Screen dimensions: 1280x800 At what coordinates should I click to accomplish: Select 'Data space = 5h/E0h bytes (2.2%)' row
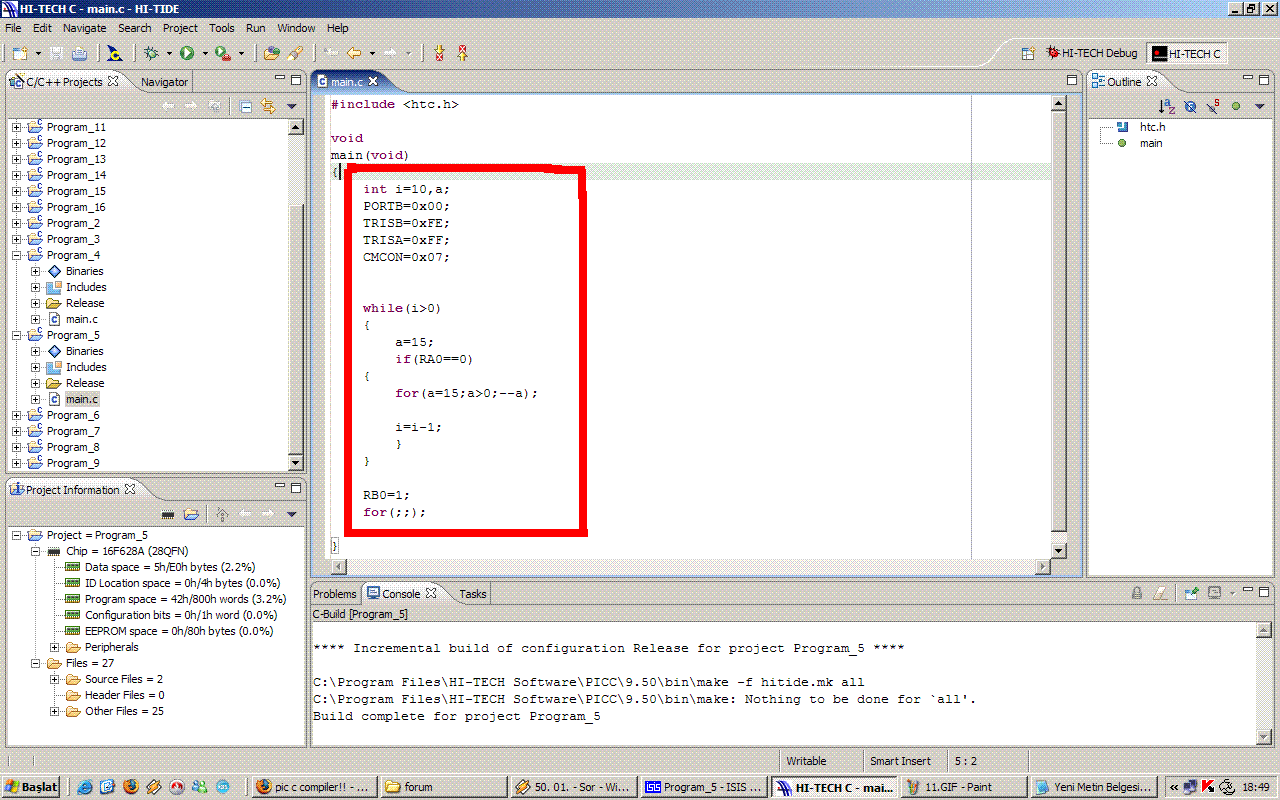click(x=159, y=567)
